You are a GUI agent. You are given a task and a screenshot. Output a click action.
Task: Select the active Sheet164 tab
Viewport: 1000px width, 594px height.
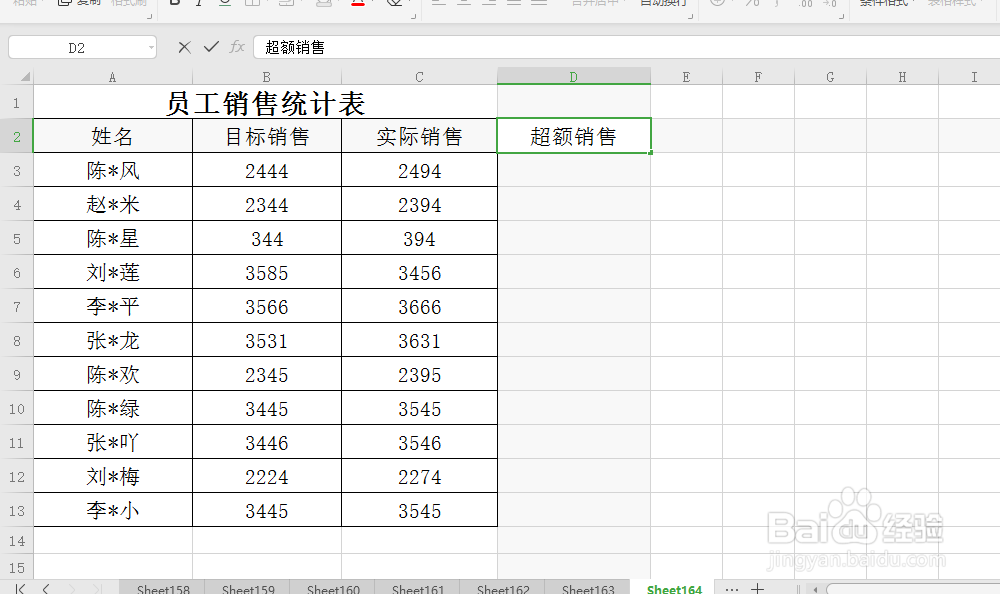[674, 589]
